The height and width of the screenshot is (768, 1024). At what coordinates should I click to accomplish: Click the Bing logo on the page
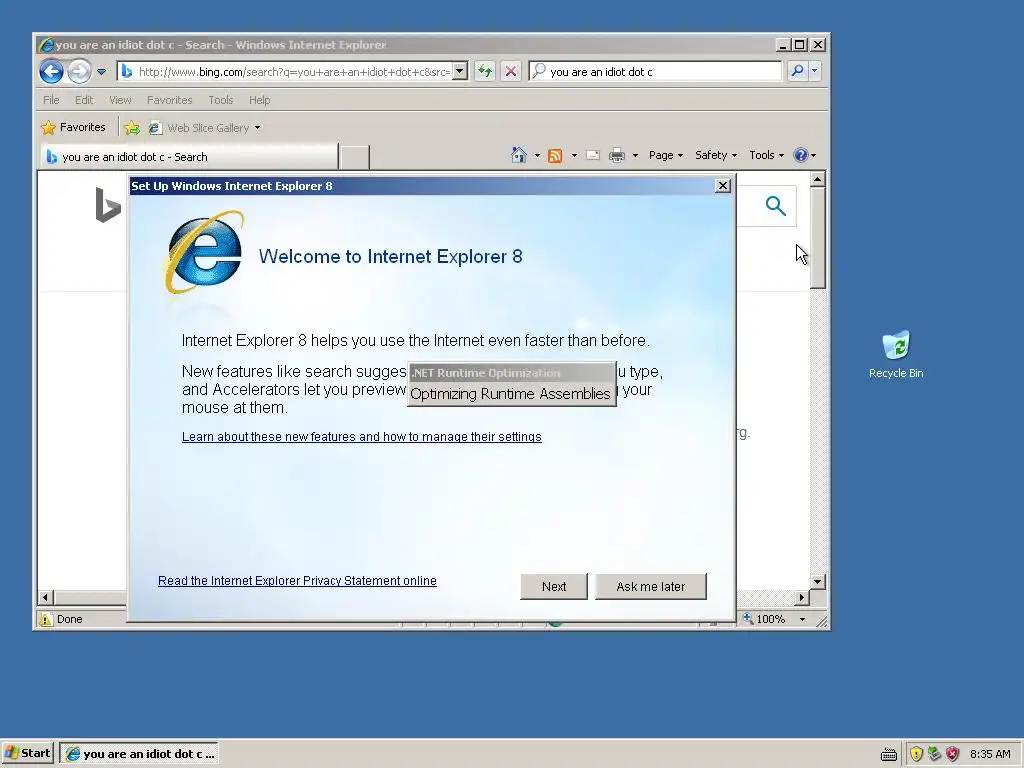click(108, 205)
